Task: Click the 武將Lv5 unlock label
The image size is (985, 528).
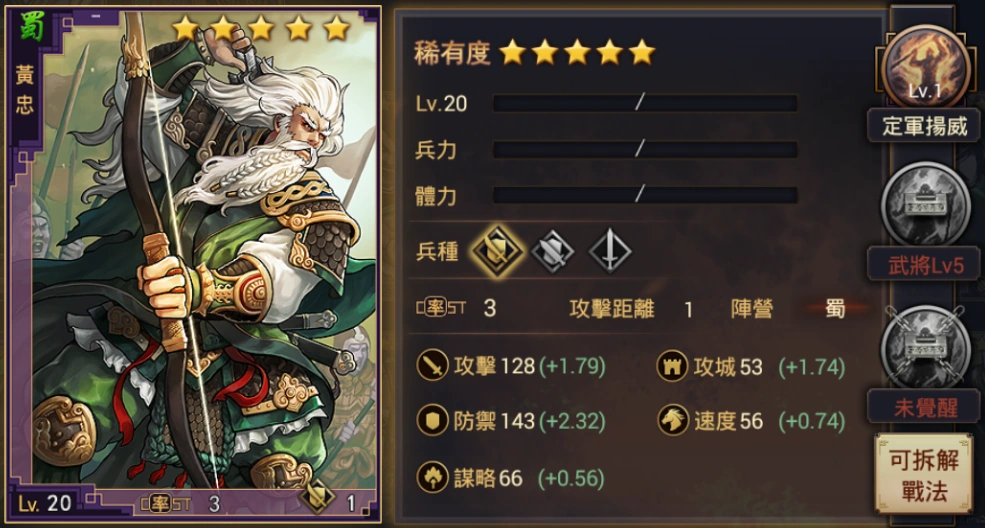Action: click(925, 265)
